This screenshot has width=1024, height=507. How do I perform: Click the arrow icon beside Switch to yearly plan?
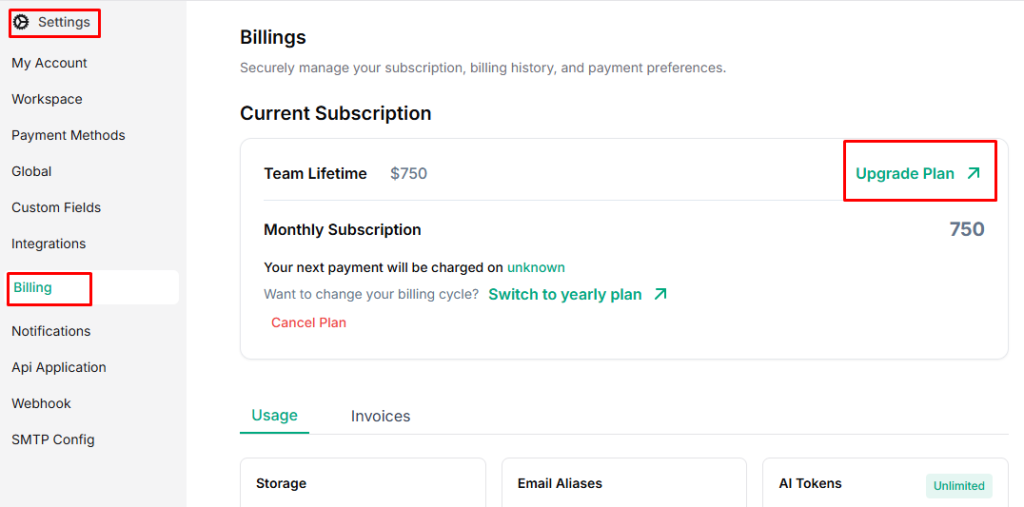point(660,295)
